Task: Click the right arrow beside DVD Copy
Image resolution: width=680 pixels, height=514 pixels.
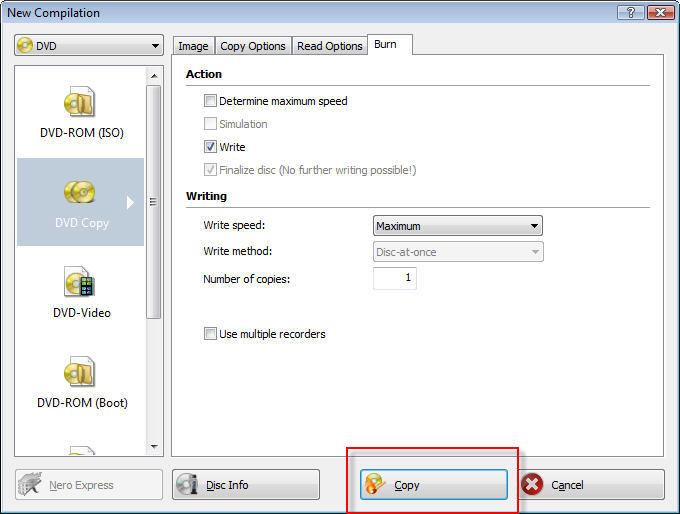Action: [x=130, y=202]
